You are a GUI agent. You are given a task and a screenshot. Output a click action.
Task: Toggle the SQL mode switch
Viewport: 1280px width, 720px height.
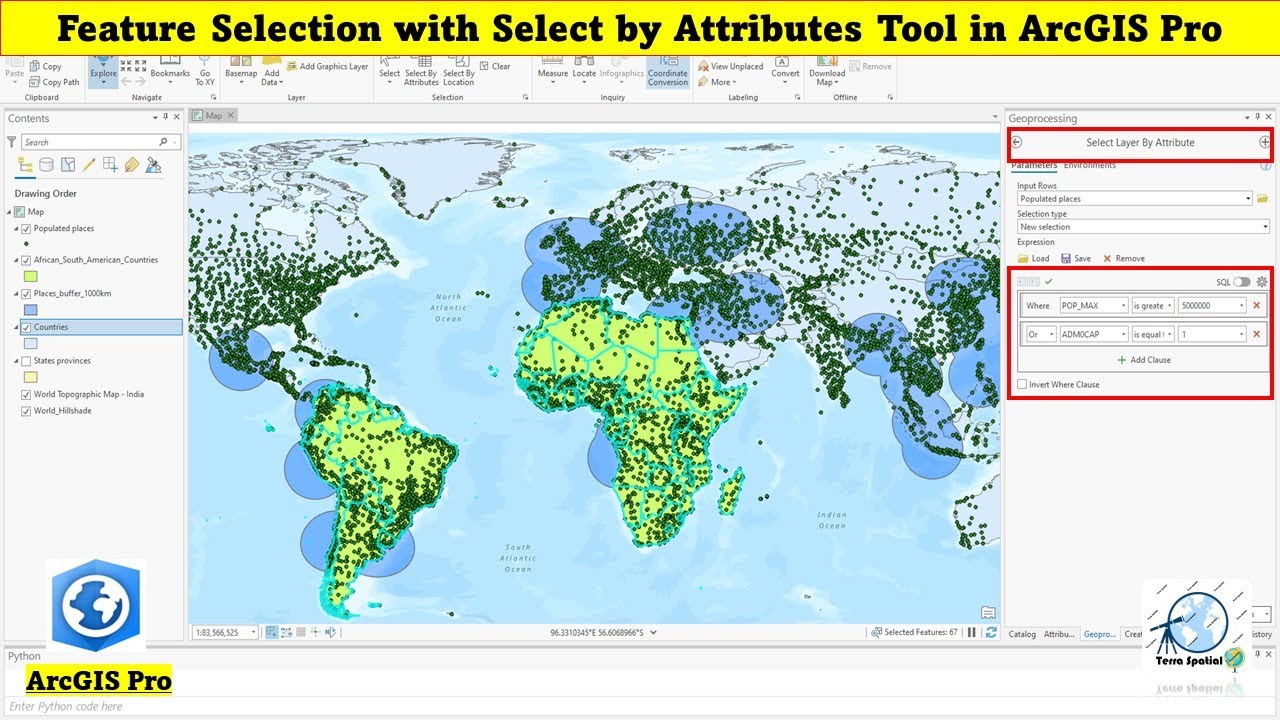pos(1242,282)
